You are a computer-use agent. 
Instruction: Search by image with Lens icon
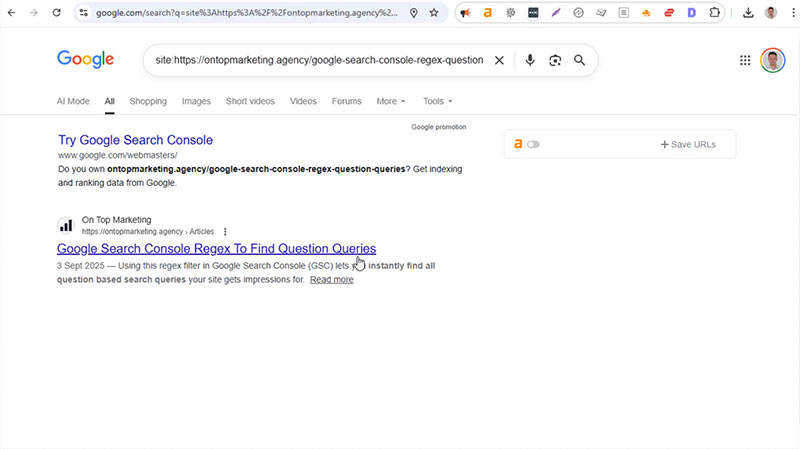pyautogui.click(x=555, y=60)
